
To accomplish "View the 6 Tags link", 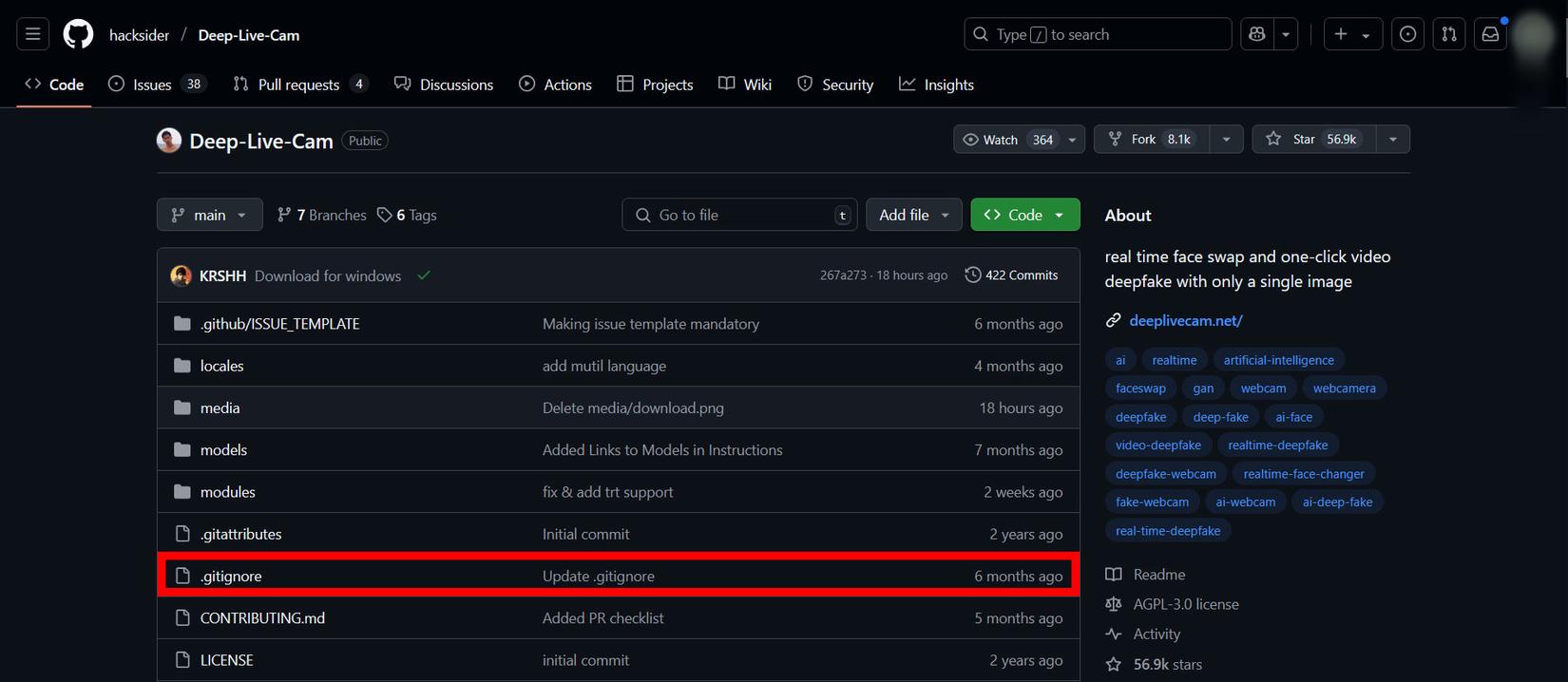I will [407, 215].
